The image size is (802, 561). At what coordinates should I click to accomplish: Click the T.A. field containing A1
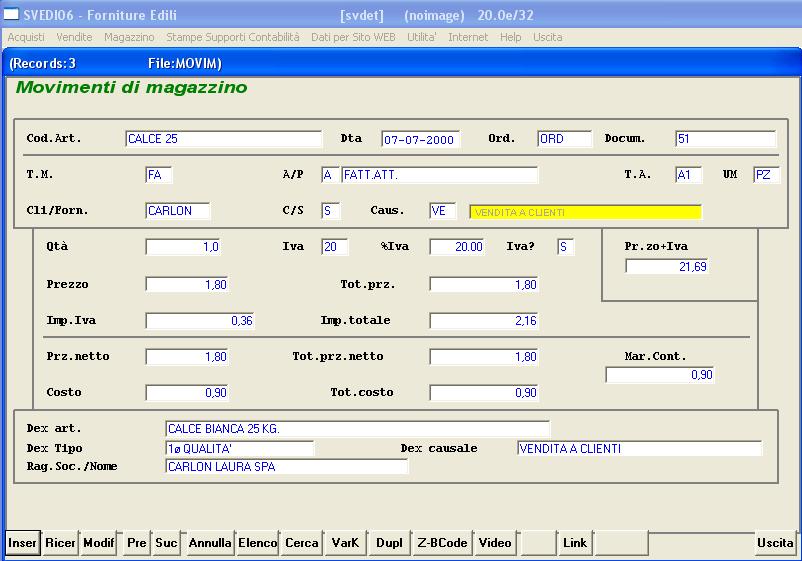pyautogui.click(x=688, y=175)
